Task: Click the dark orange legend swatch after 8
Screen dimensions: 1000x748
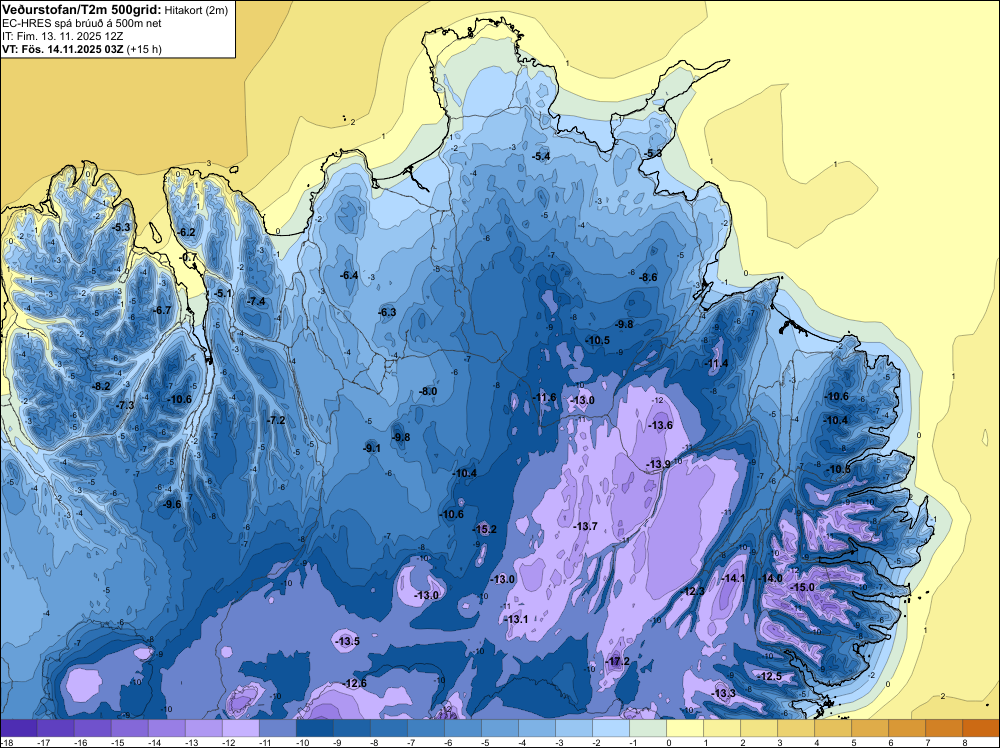Action: (981, 728)
